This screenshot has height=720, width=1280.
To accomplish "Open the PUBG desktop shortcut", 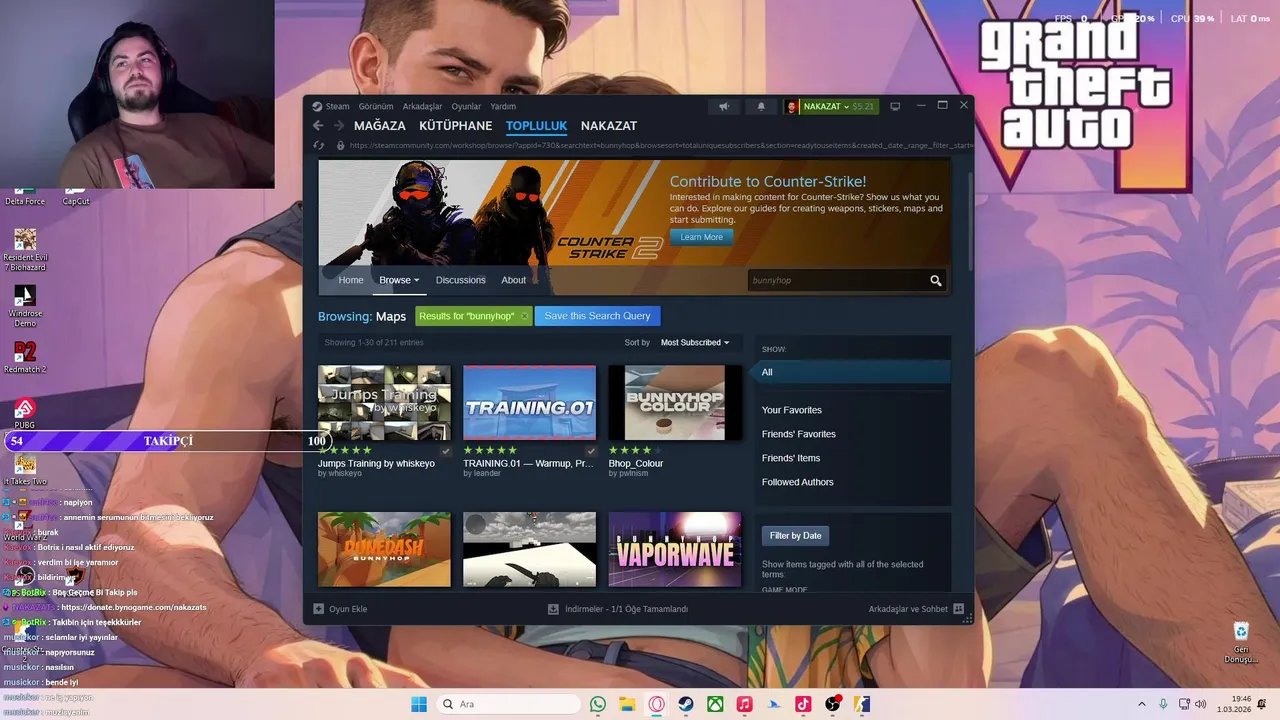I will pos(25,413).
